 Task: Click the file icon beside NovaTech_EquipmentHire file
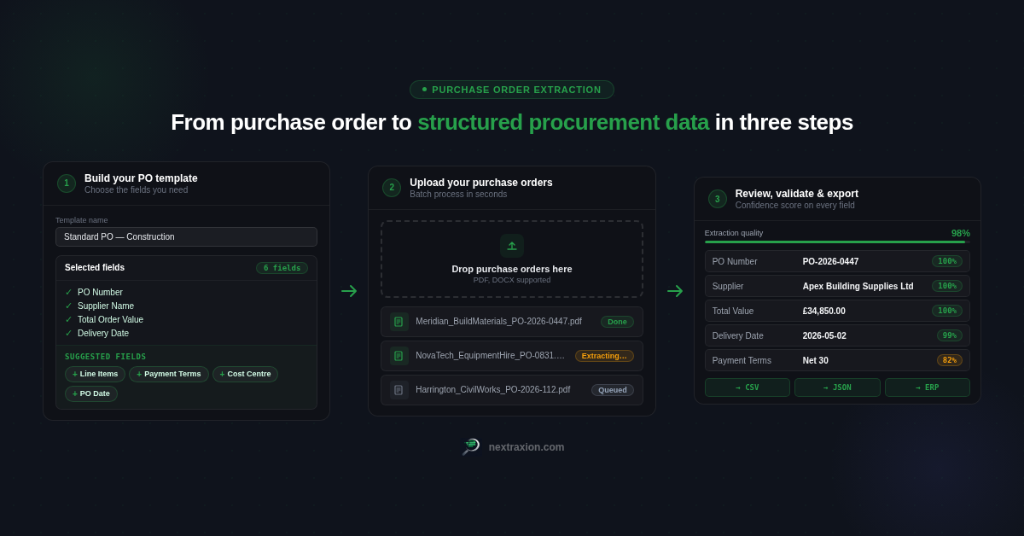click(x=399, y=356)
